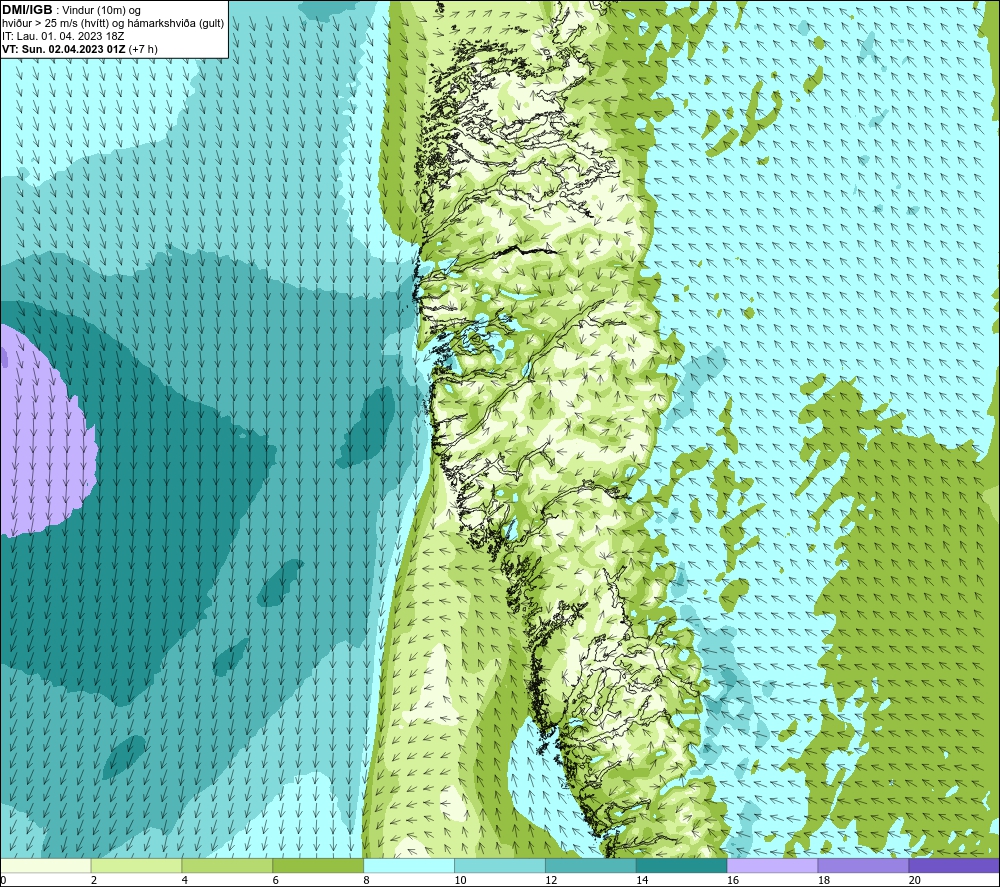The image size is (1000, 887).
Task: Click the 4–6 m/s green legend swatch
Action: 227,866
